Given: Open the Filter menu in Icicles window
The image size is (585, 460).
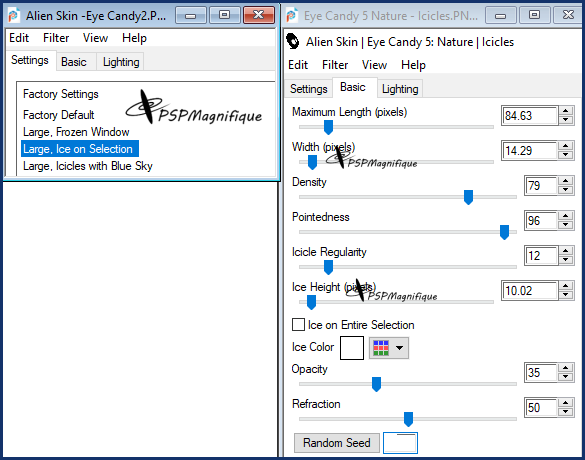Looking at the screenshot, I should pos(335,65).
